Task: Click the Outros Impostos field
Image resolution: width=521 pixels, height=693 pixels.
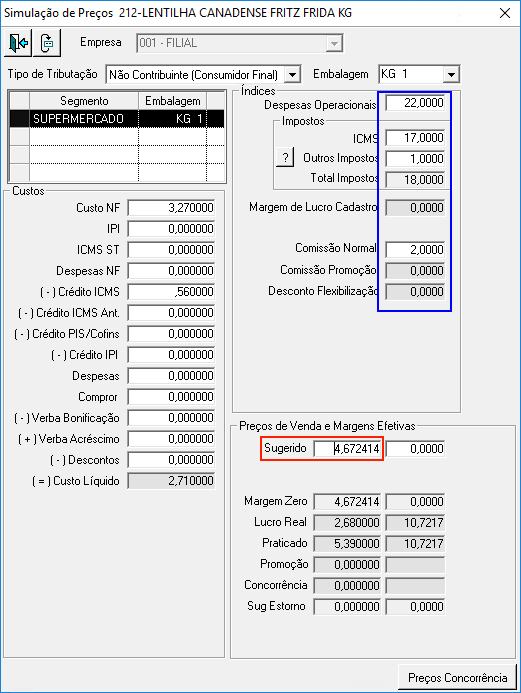Action: click(415, 159)
